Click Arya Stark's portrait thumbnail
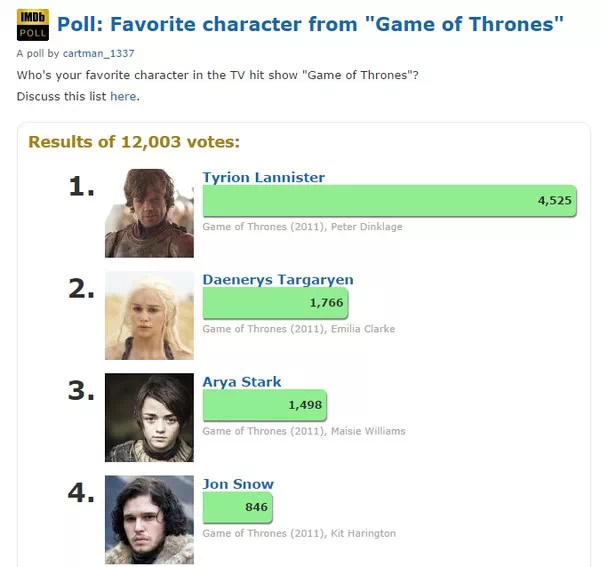600x567 pixels. (x=149, y=417)
